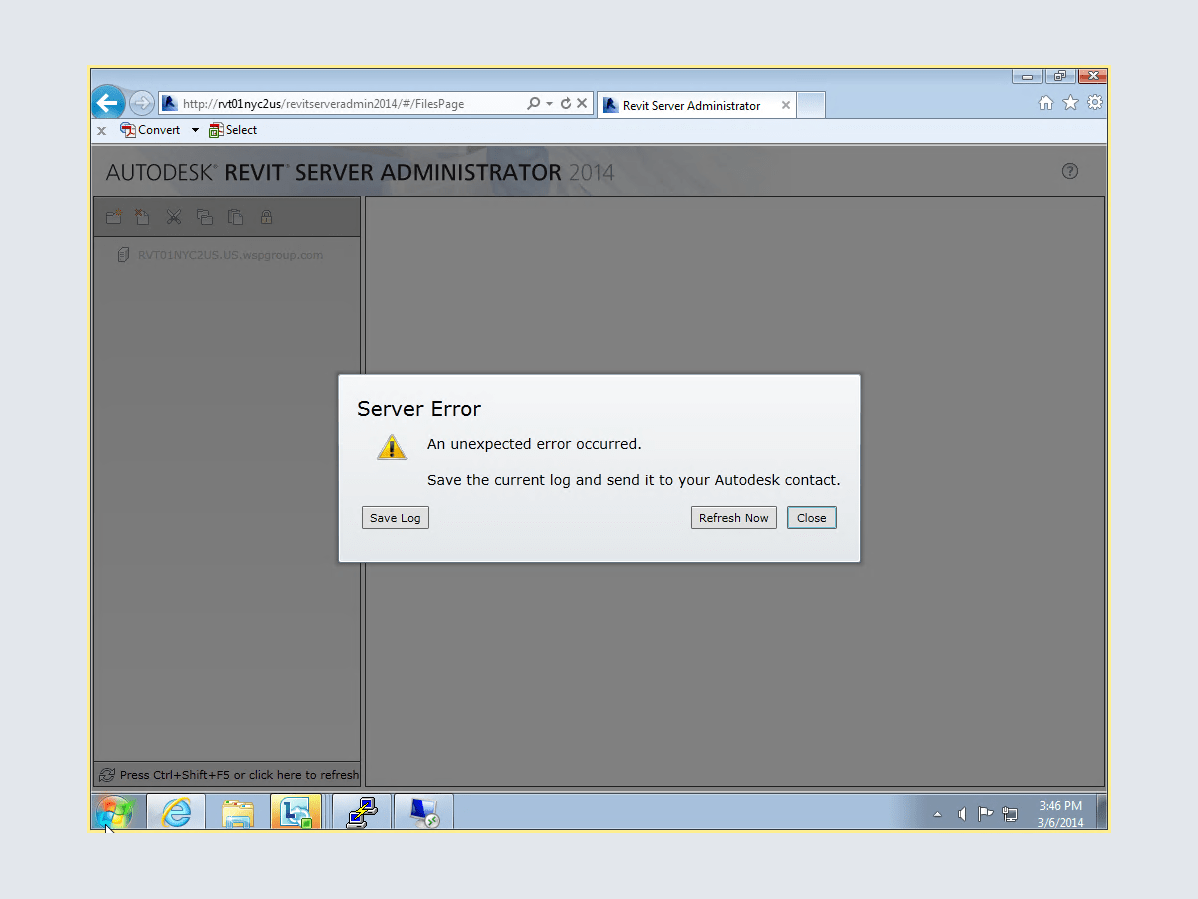
Task: Create a new folder on the server toolbar
Action: tap(113, 217)
